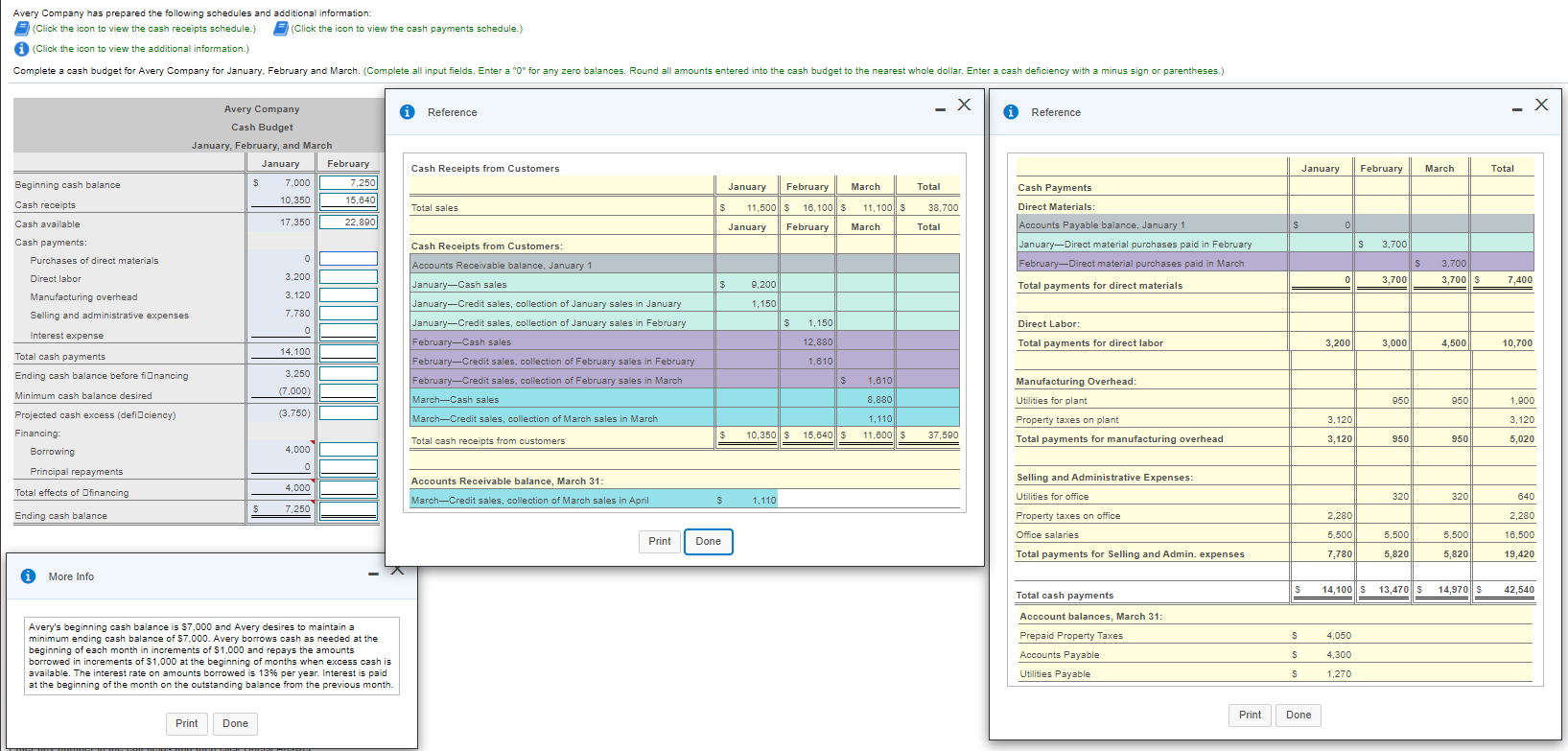The width and height of the screenshot is (1568, 751).
Task: Open the cash payments schedule icon
Action: coord(281,29)
